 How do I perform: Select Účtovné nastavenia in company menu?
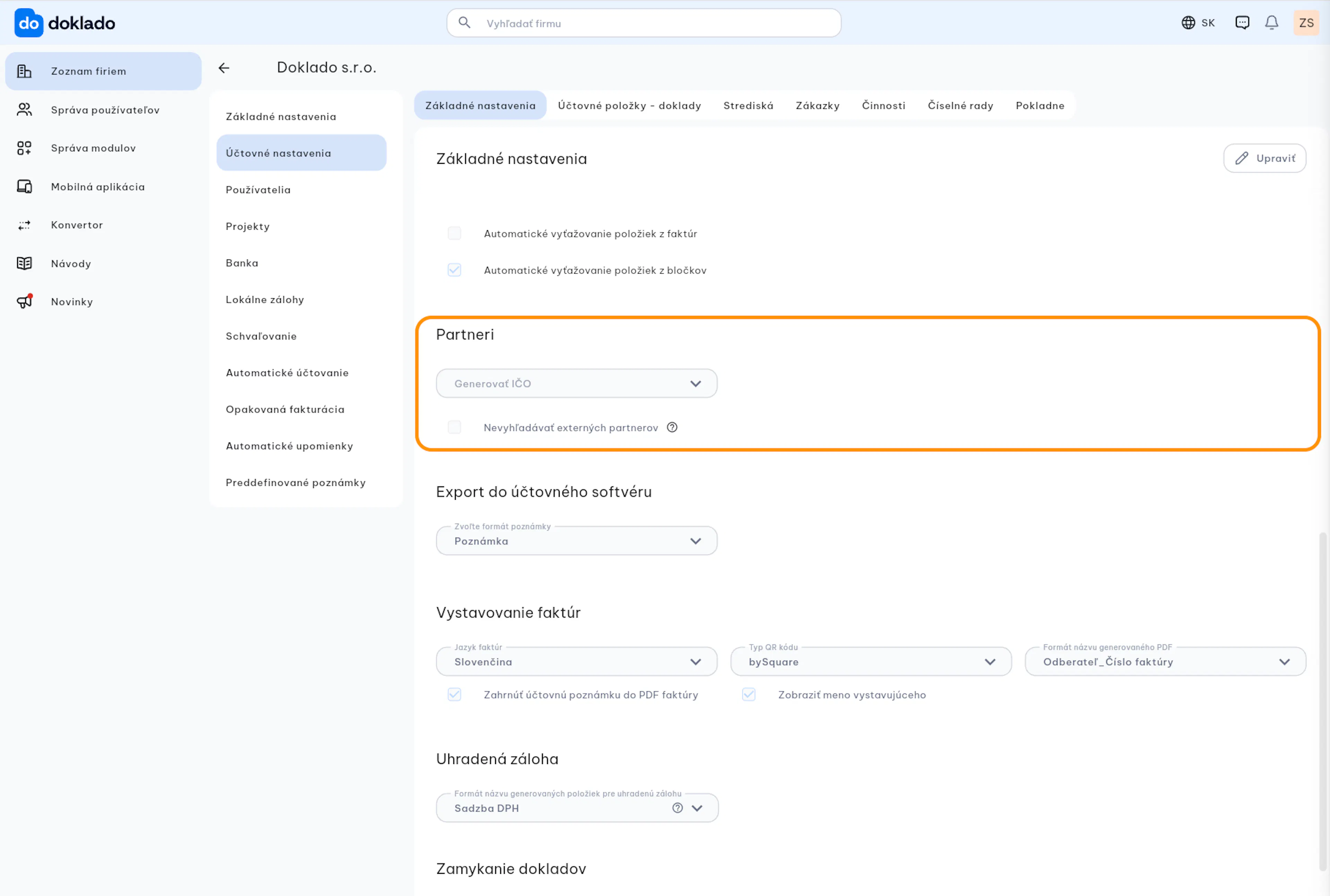pos(302,153)
